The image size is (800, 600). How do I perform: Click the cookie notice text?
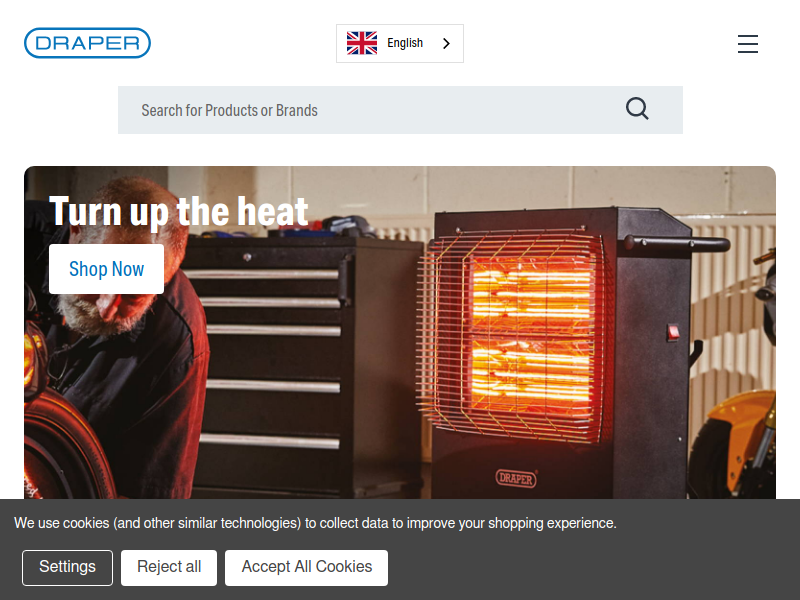pyautogui.click(x=315, y=523)
